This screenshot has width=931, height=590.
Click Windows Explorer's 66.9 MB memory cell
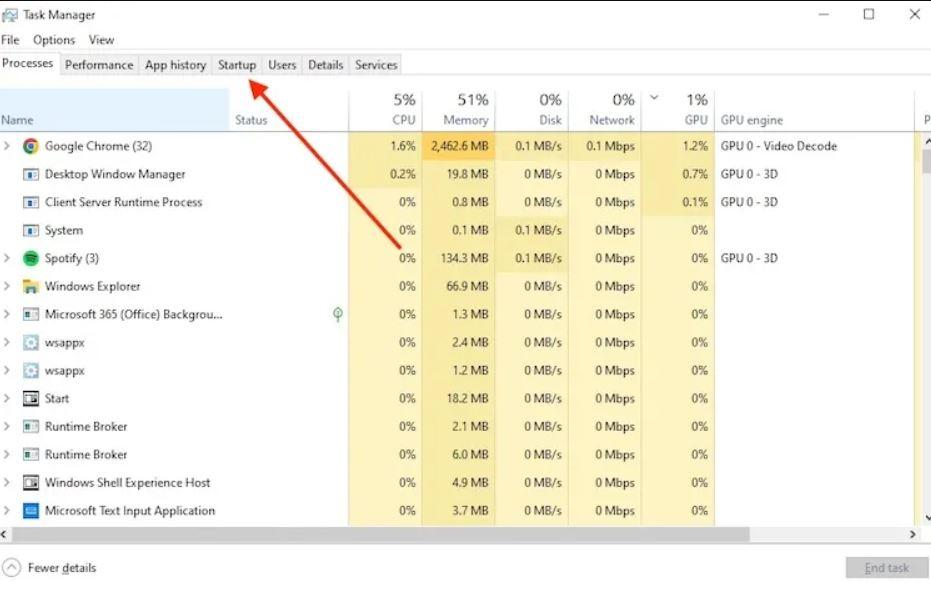pyautogui.click(x=458, y=286)
